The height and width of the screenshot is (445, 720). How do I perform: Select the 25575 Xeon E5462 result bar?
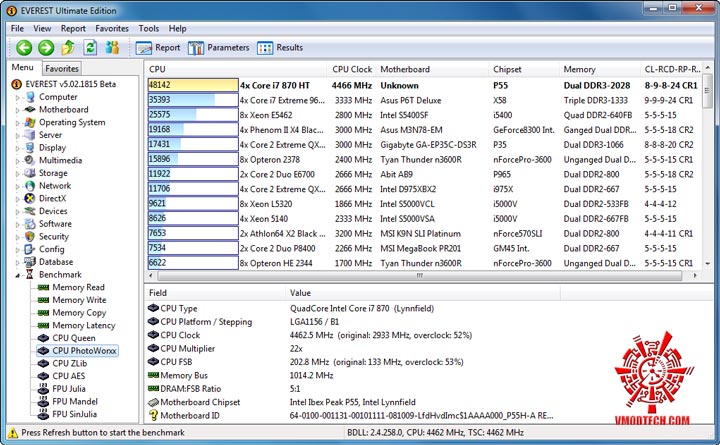[x=193, y=115]
